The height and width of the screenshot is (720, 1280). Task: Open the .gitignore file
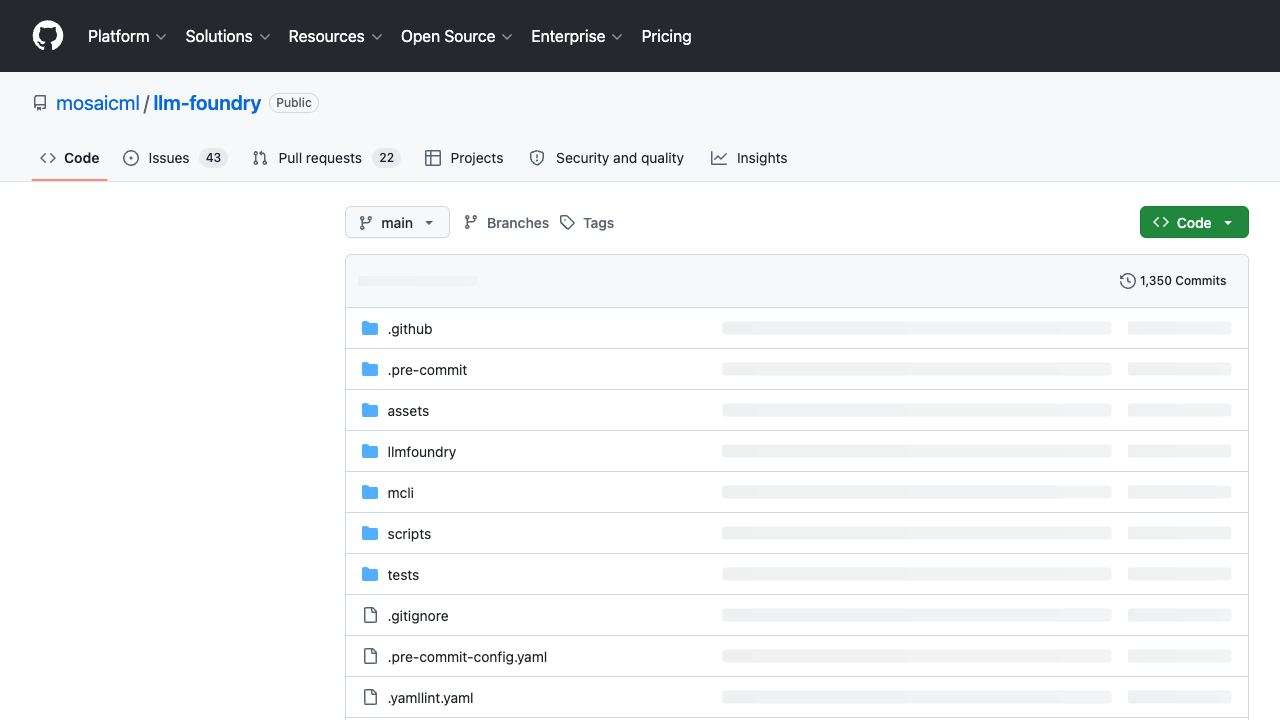click(x=418, y=616)
